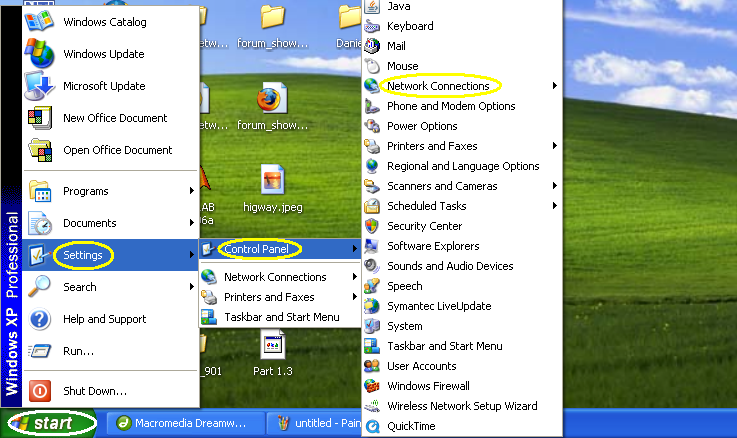Select System in Control Panel list
Screen dimensions: 737x438
[463, 326]
